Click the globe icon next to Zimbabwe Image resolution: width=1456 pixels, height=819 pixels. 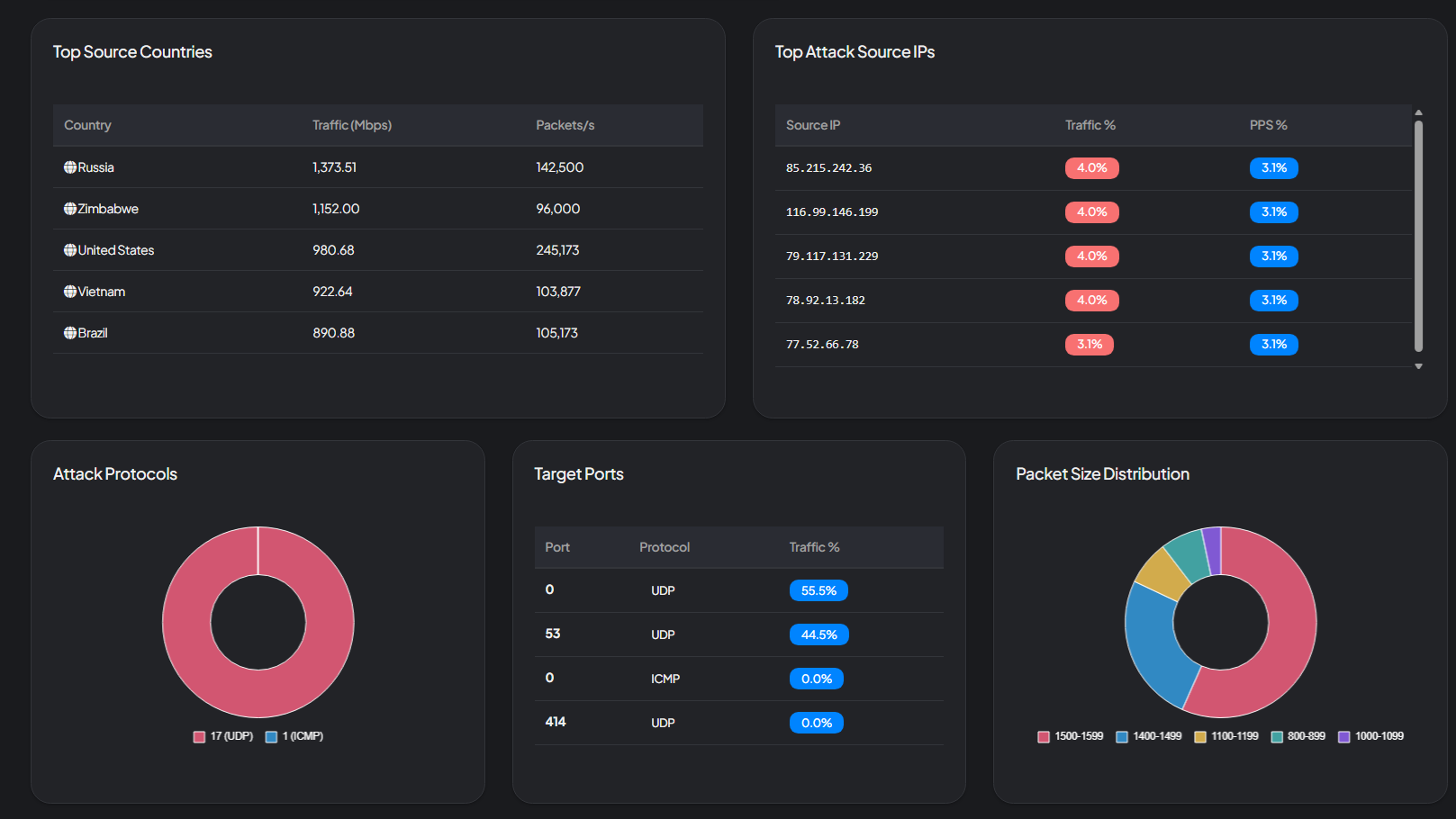70,209
